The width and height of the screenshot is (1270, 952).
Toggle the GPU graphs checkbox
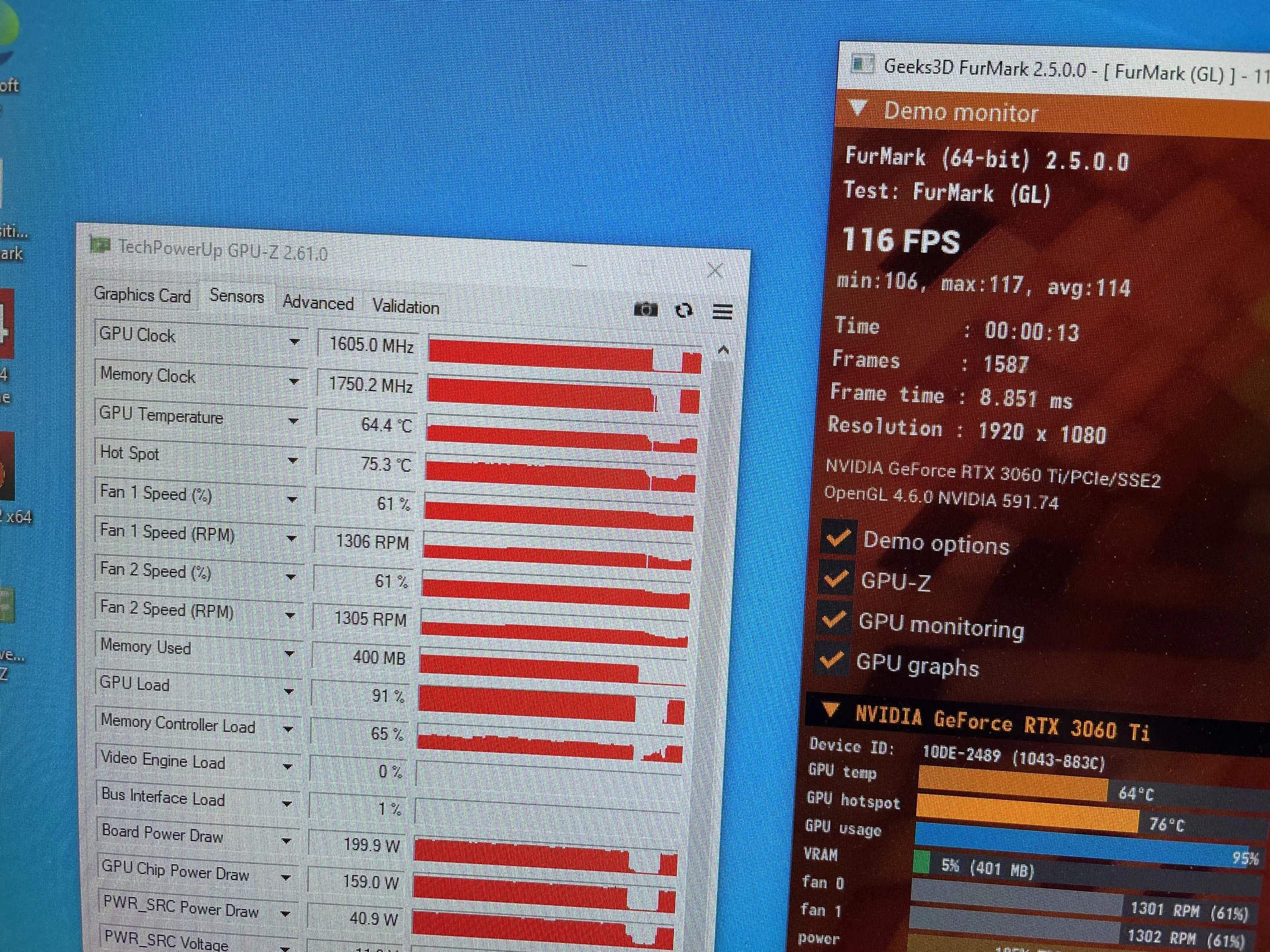[x=831, y=659]
